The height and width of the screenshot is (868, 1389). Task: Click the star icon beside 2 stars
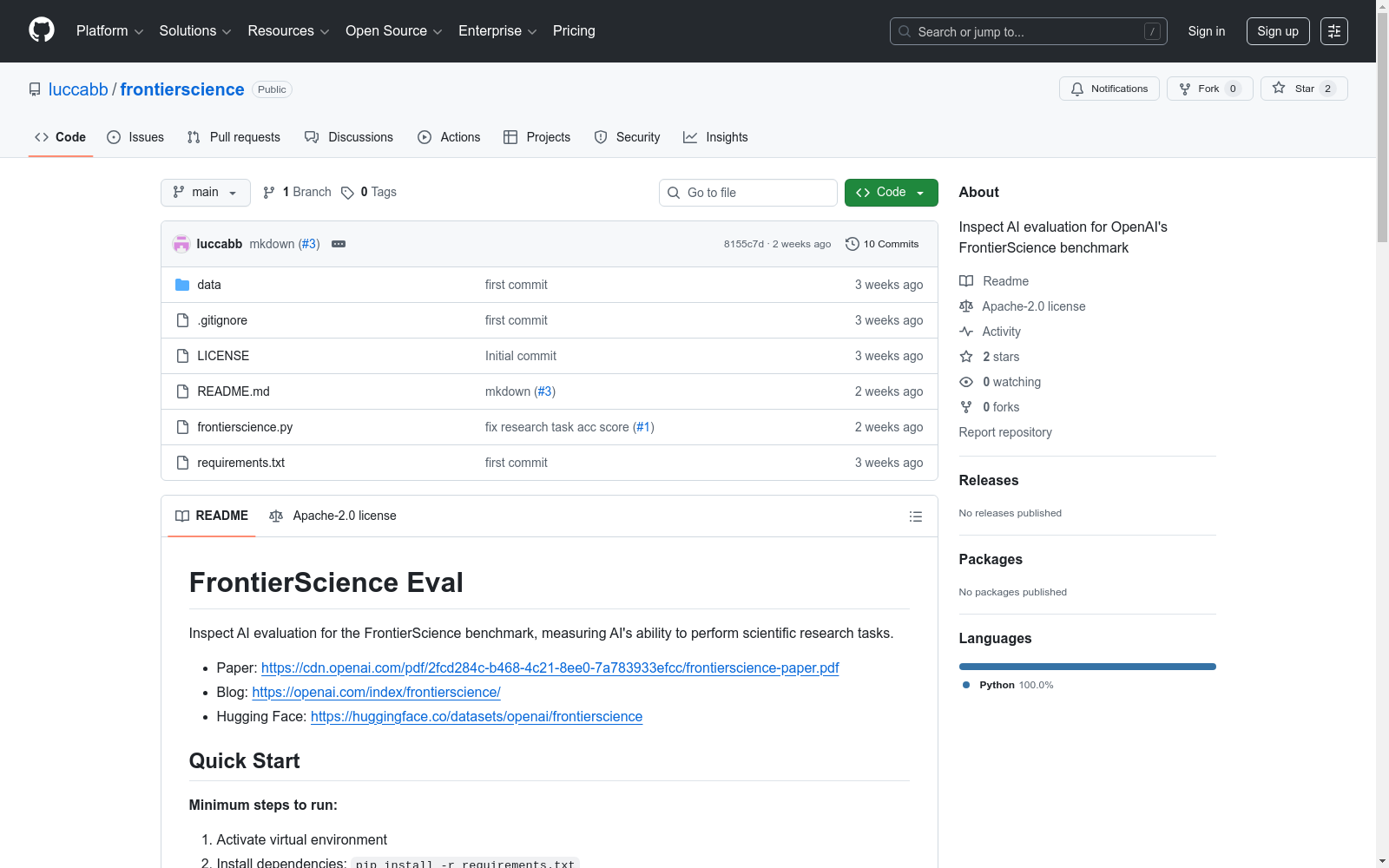pos(966,357)
